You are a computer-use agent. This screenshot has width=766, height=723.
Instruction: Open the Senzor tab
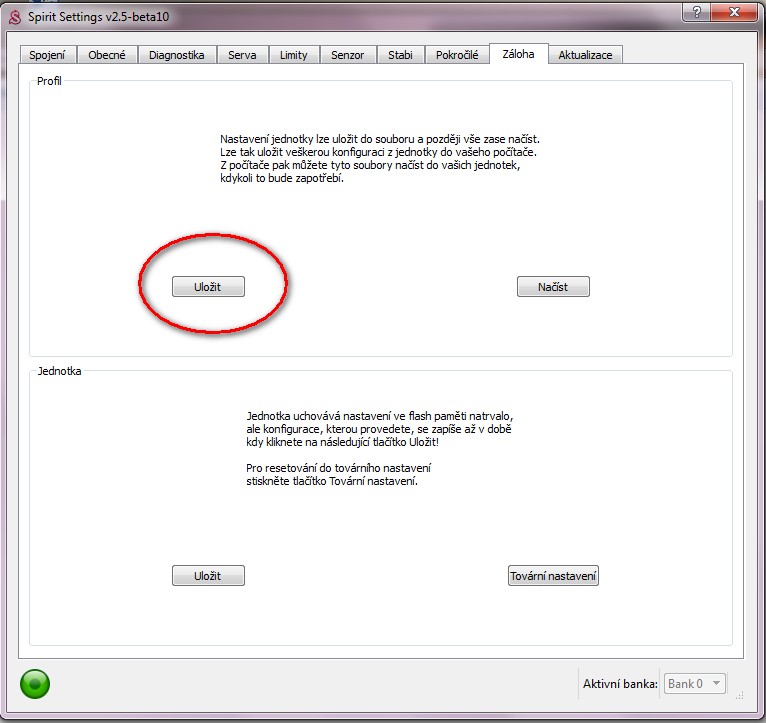coord(348,55)
